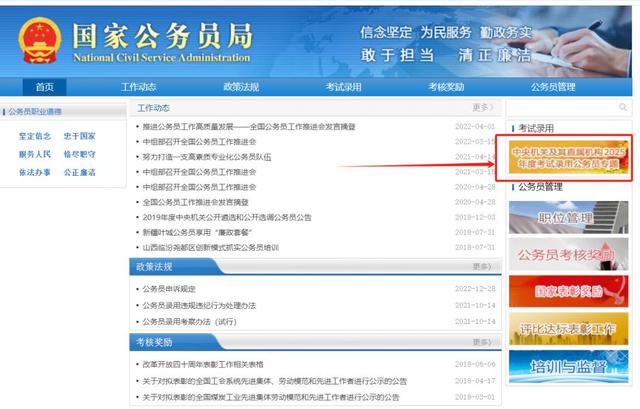640x409 pixels.
Task: Open the 公务员管理 nav menu
Action: coord(553,87)
